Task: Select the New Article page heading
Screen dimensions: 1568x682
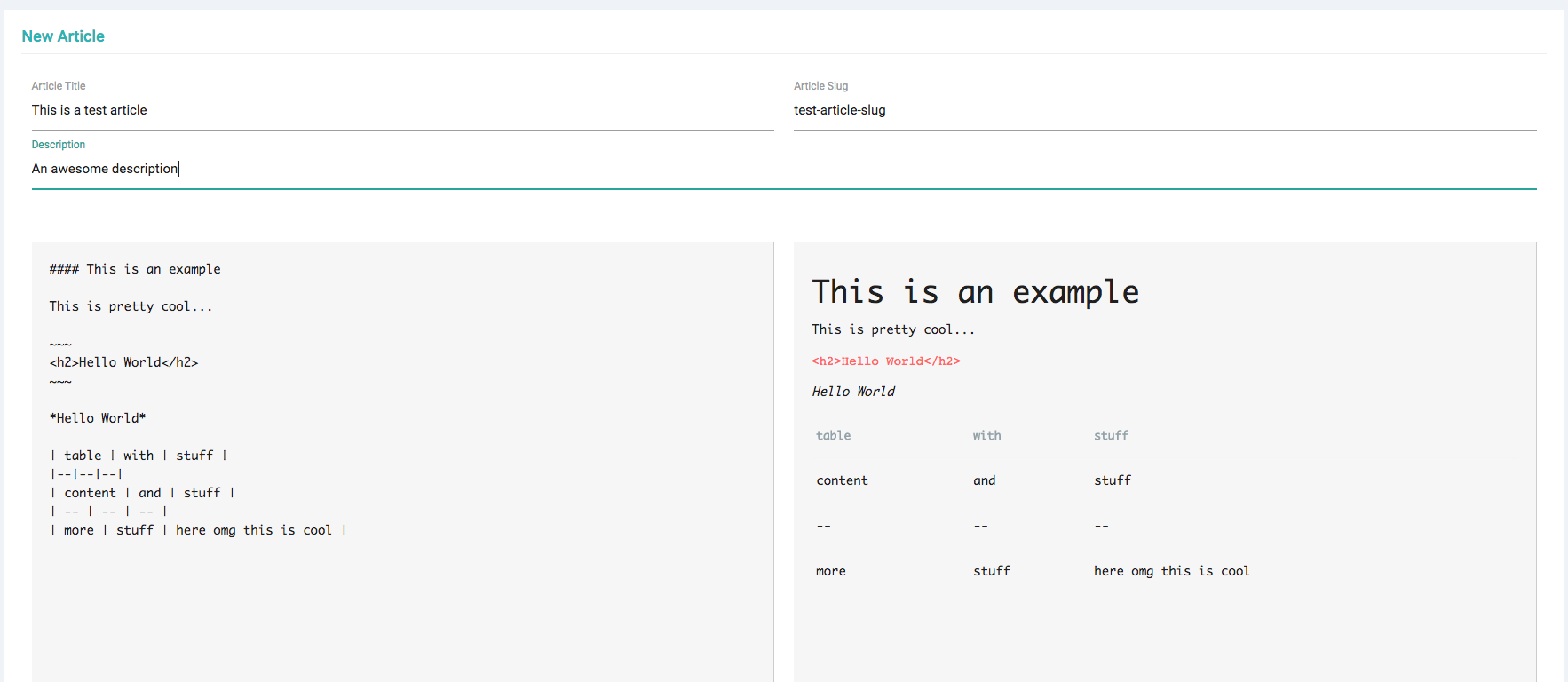Action: tap(63, 36)
